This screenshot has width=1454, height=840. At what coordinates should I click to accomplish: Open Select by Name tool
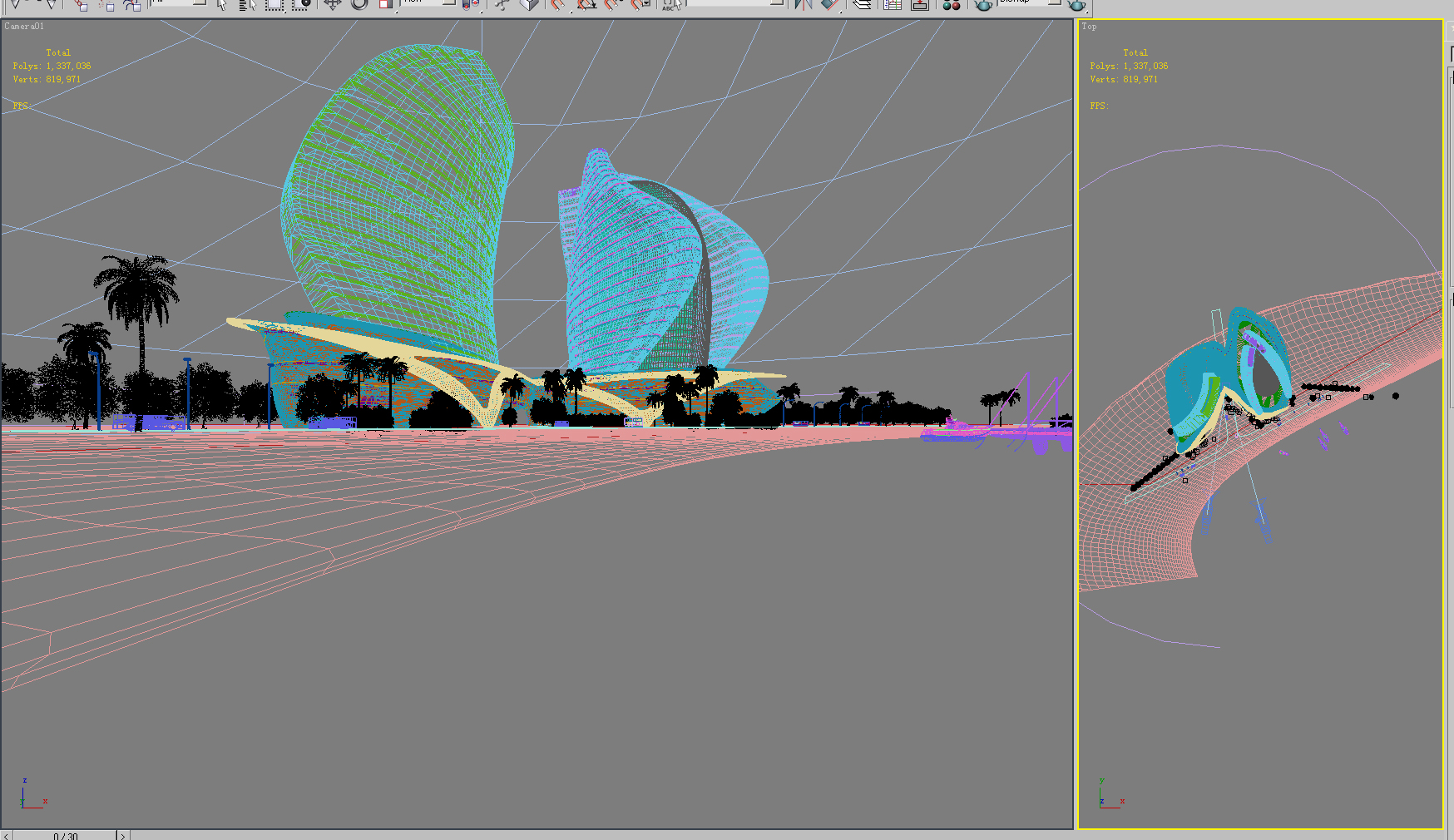click(x=247, y=4)
